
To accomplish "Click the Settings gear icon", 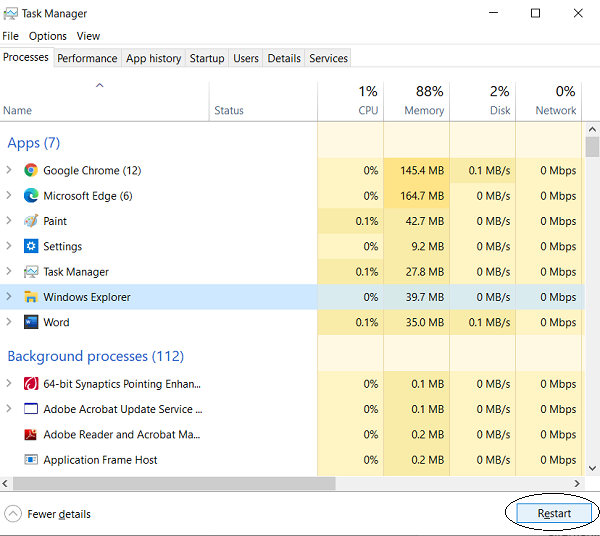I will [31, 246].
